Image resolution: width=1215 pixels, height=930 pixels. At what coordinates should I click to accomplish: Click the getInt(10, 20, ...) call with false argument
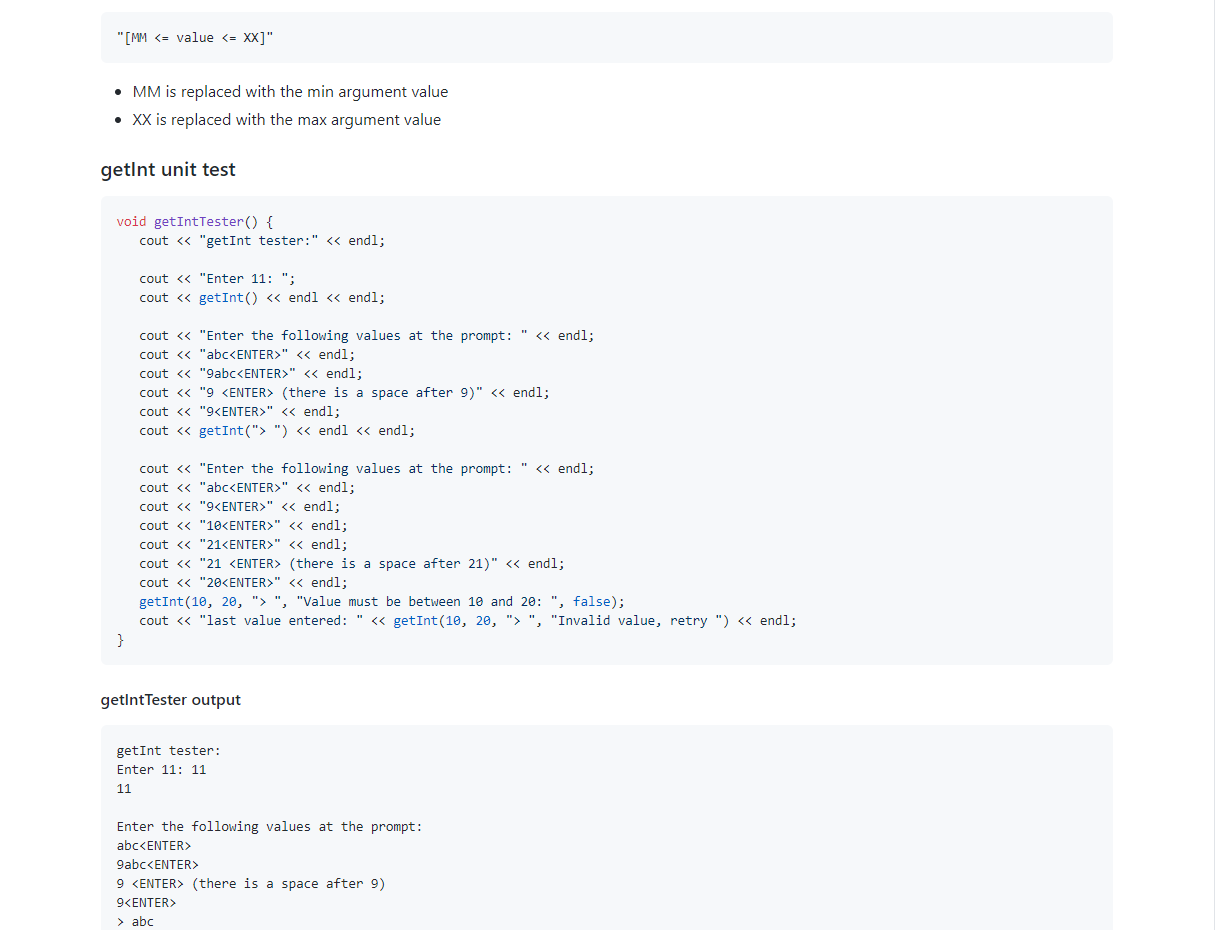pyautogui.click(x=381, y=601)
